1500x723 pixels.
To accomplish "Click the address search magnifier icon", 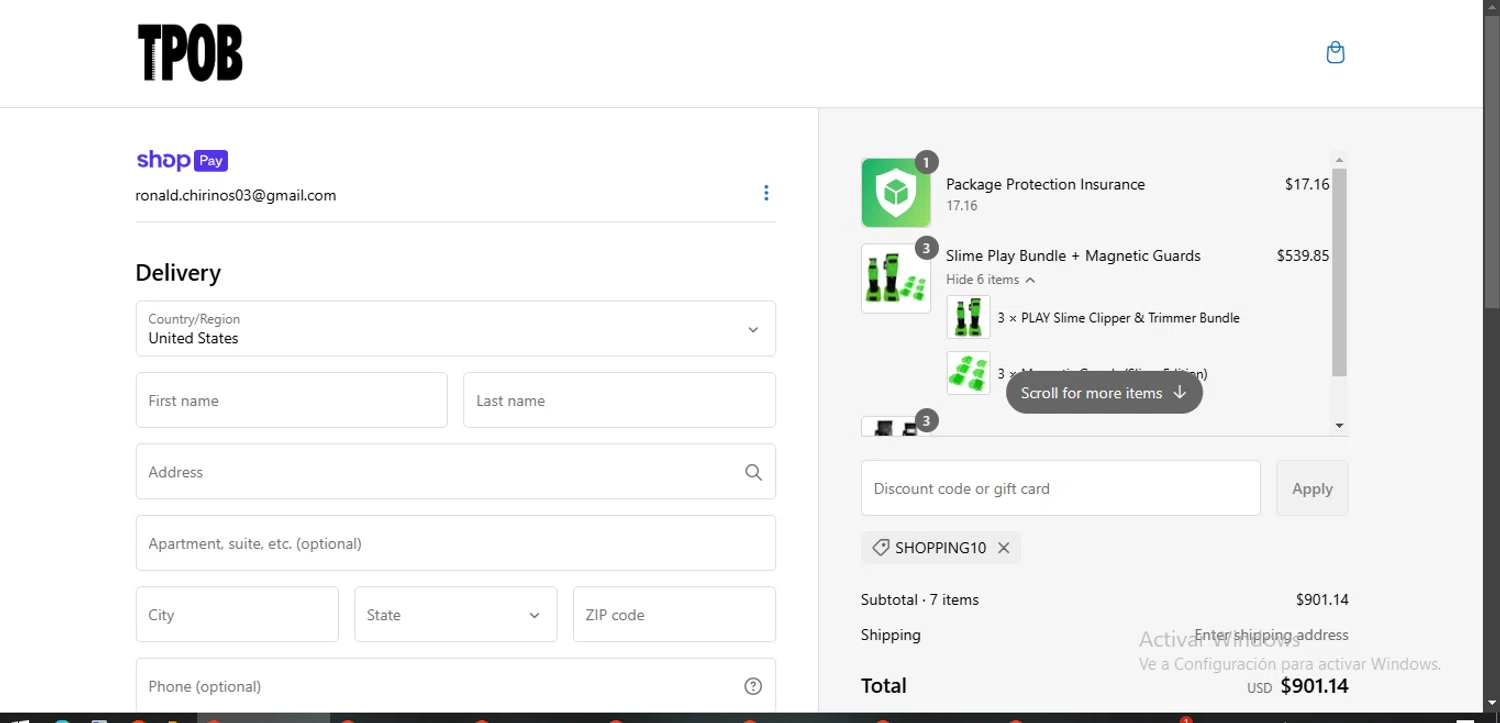I will [753, 472].
